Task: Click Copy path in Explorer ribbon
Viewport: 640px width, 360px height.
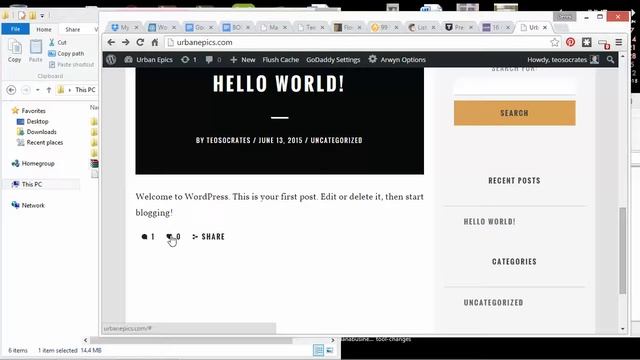Action: (x=66, y=53)
